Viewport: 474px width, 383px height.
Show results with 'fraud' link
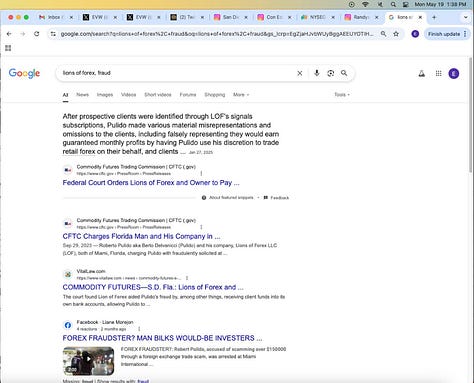143,381
